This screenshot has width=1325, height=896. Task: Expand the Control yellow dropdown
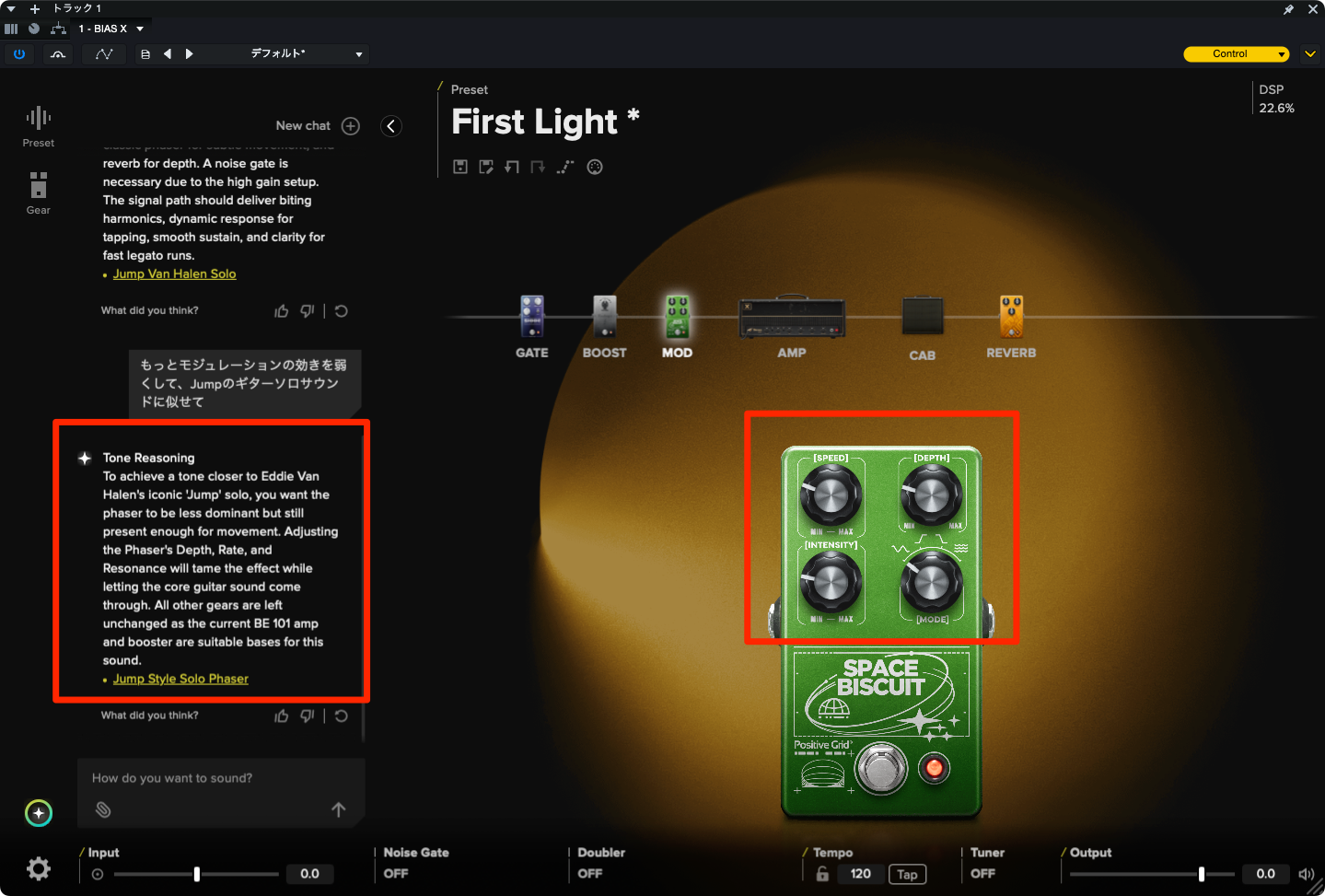(1236, 54)
